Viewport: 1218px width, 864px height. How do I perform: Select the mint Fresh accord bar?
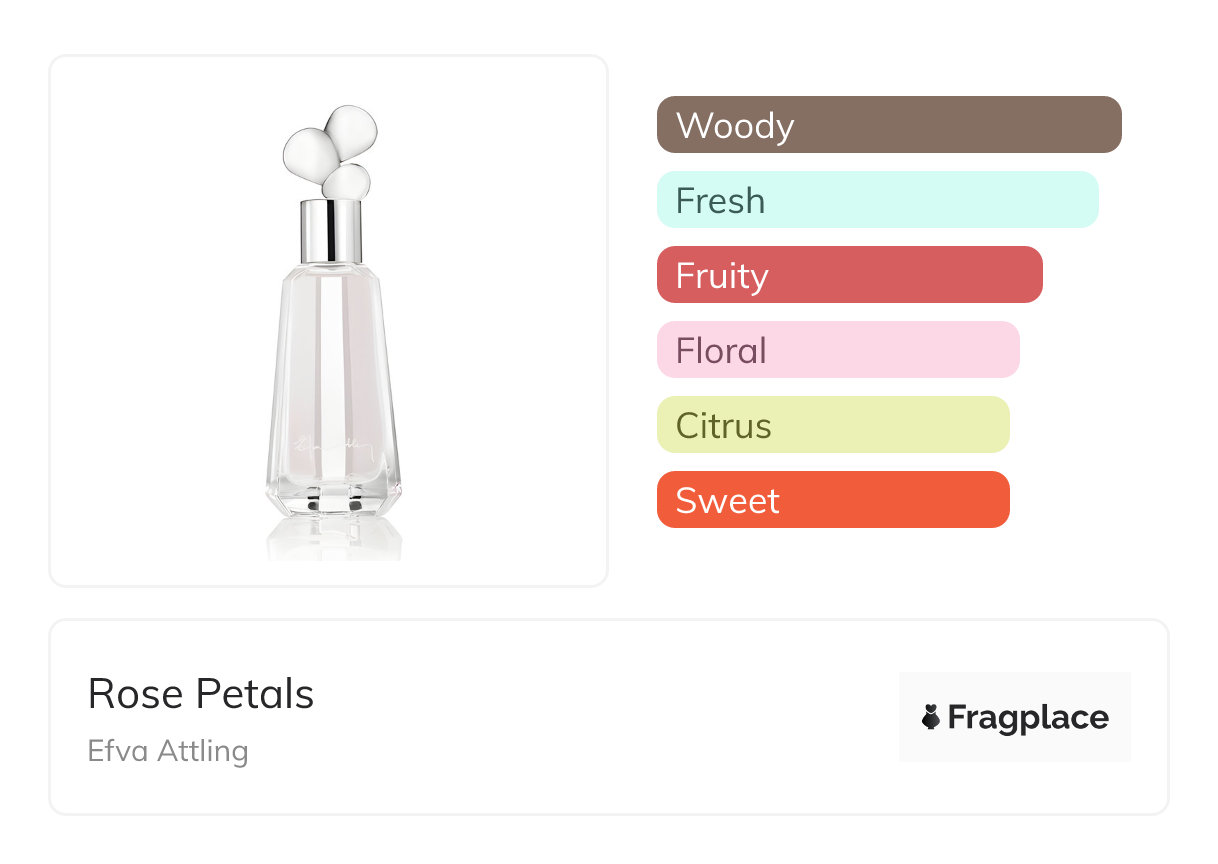877,200
